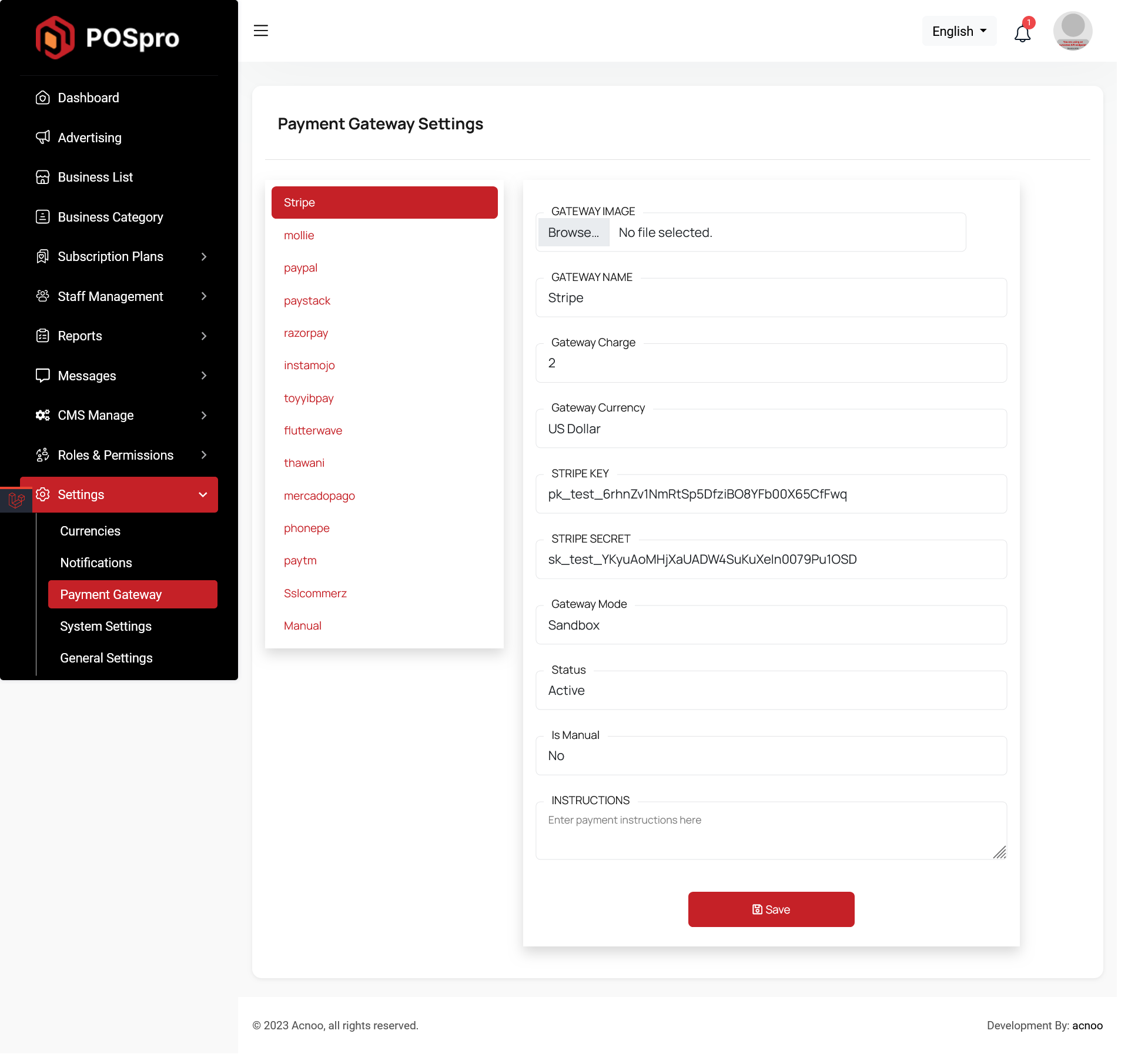Screen dimensions: 1128x1064
Task: Open the notification bell icon
Action: 1022,33
